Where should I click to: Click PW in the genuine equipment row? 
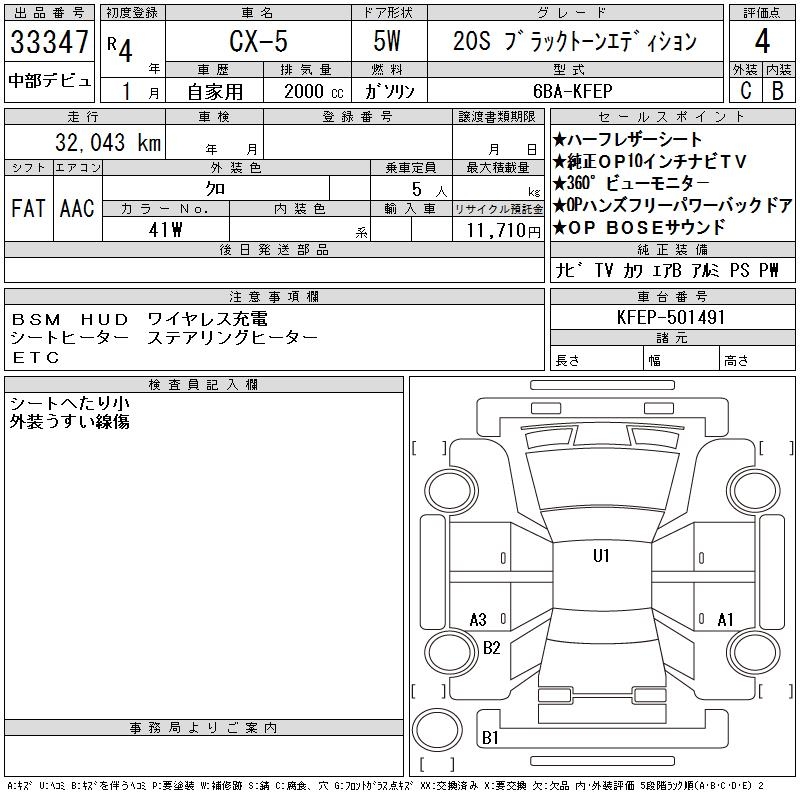pos(769,270)
